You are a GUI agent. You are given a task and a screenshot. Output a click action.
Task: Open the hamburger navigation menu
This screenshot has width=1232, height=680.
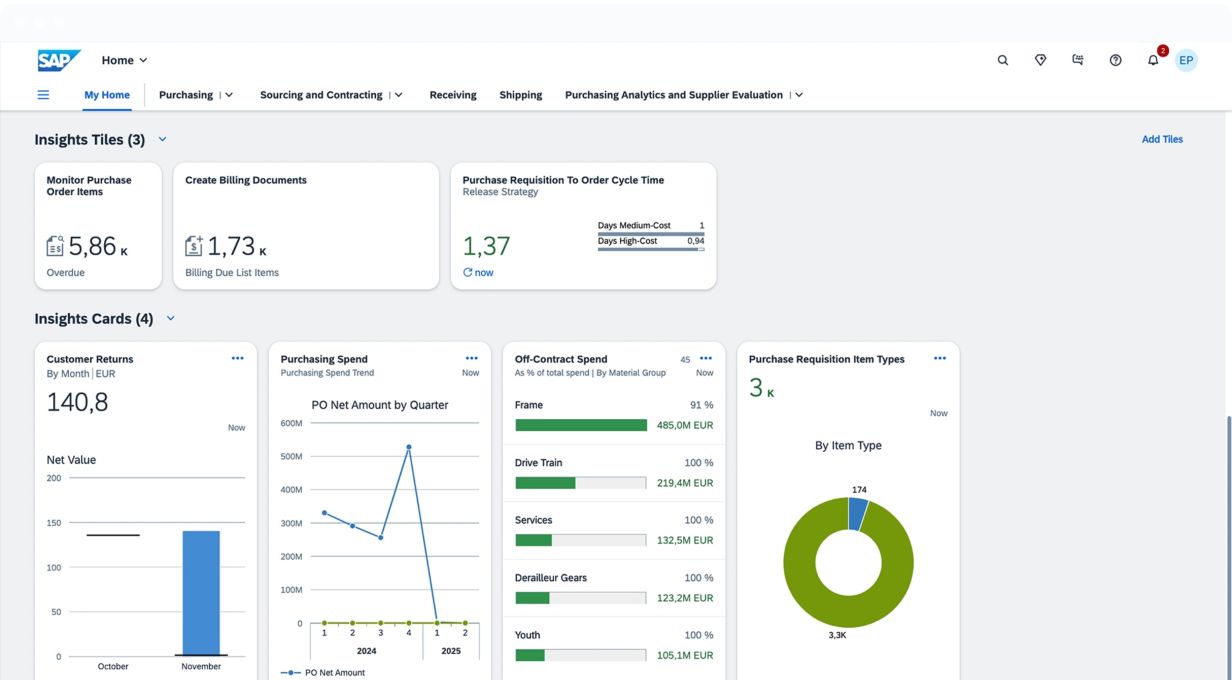tap(43, 95)
